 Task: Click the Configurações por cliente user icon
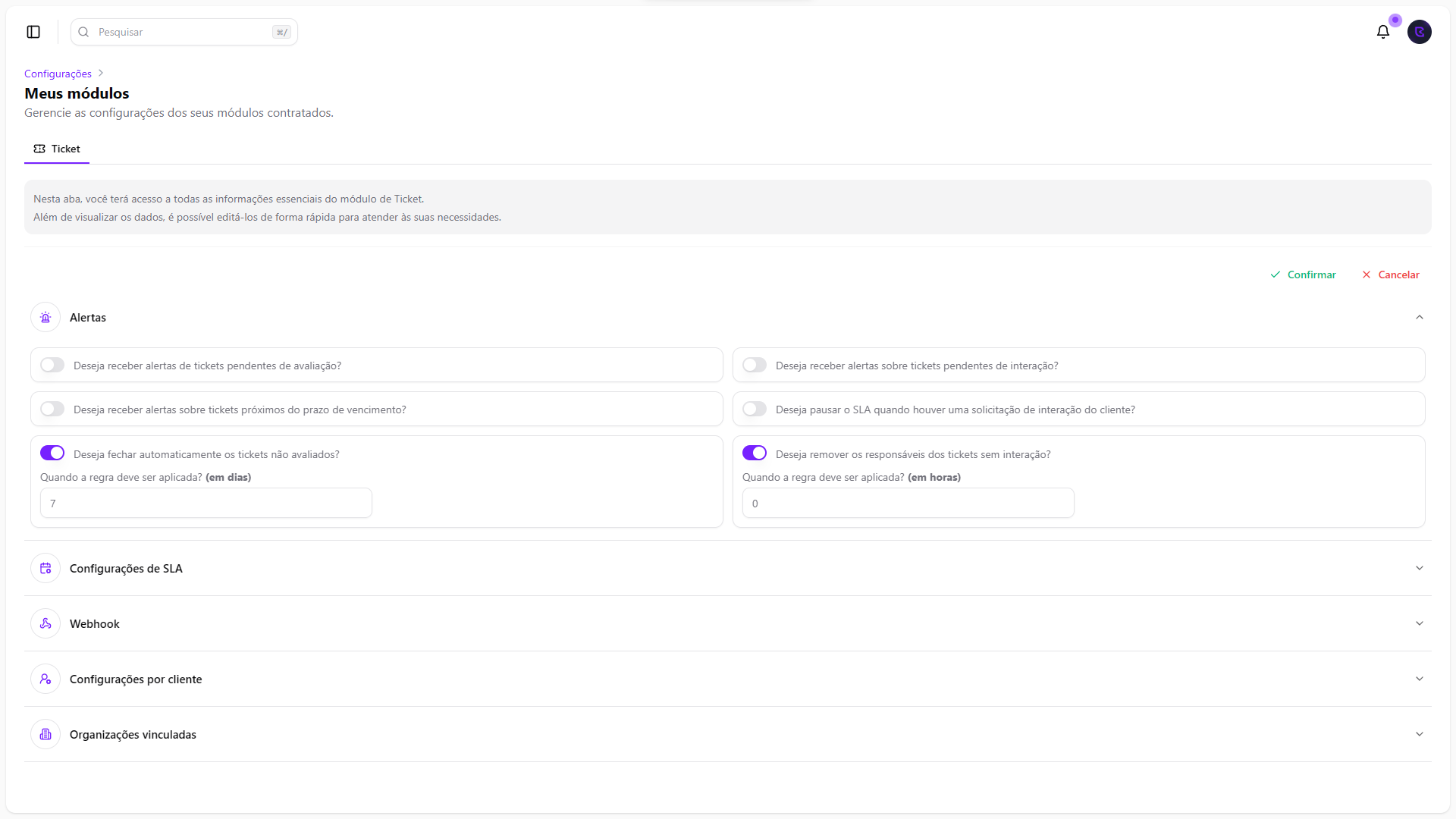pyautogui.click(x=45, y=679)
